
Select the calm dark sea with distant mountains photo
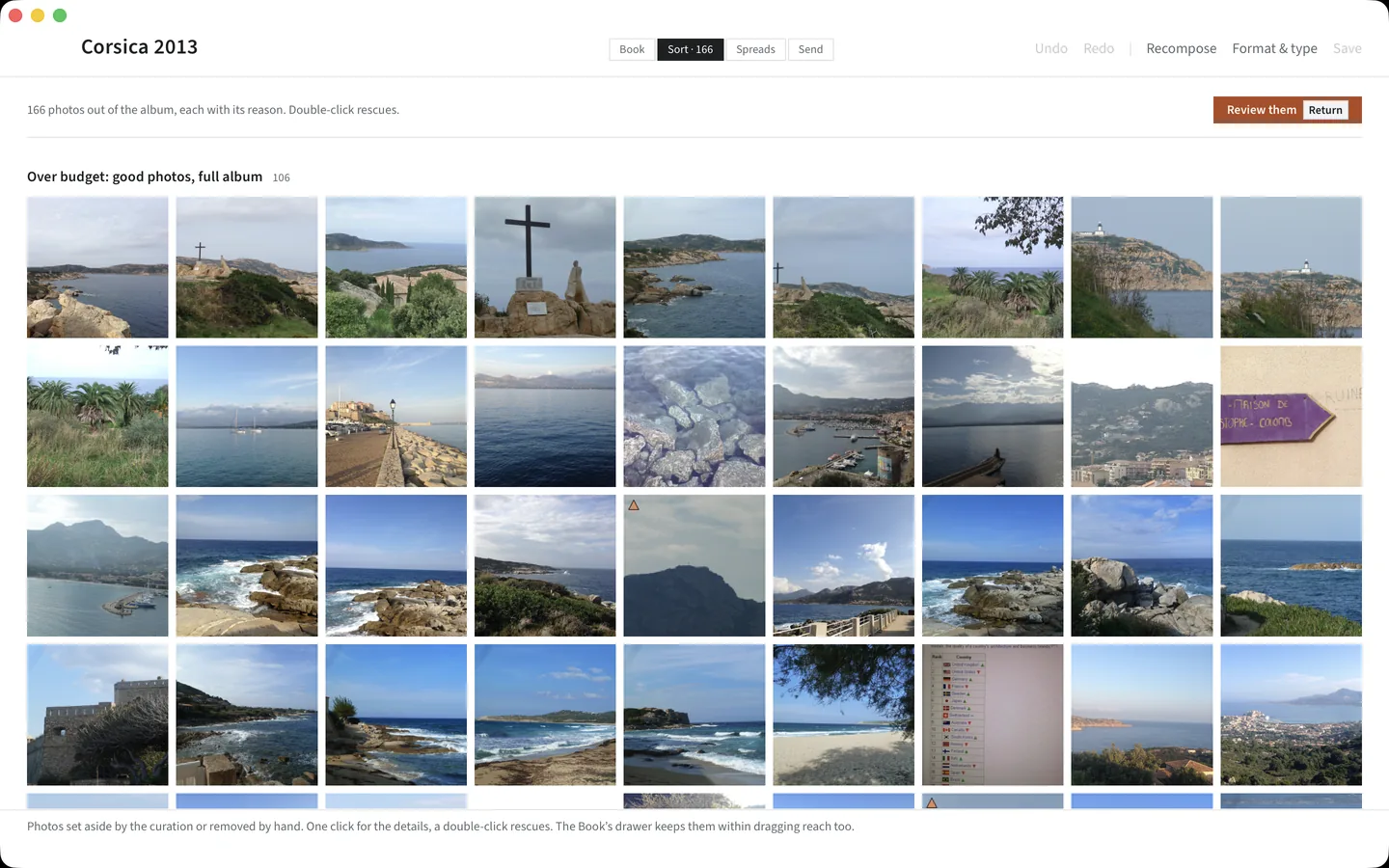tap(545, 417)
